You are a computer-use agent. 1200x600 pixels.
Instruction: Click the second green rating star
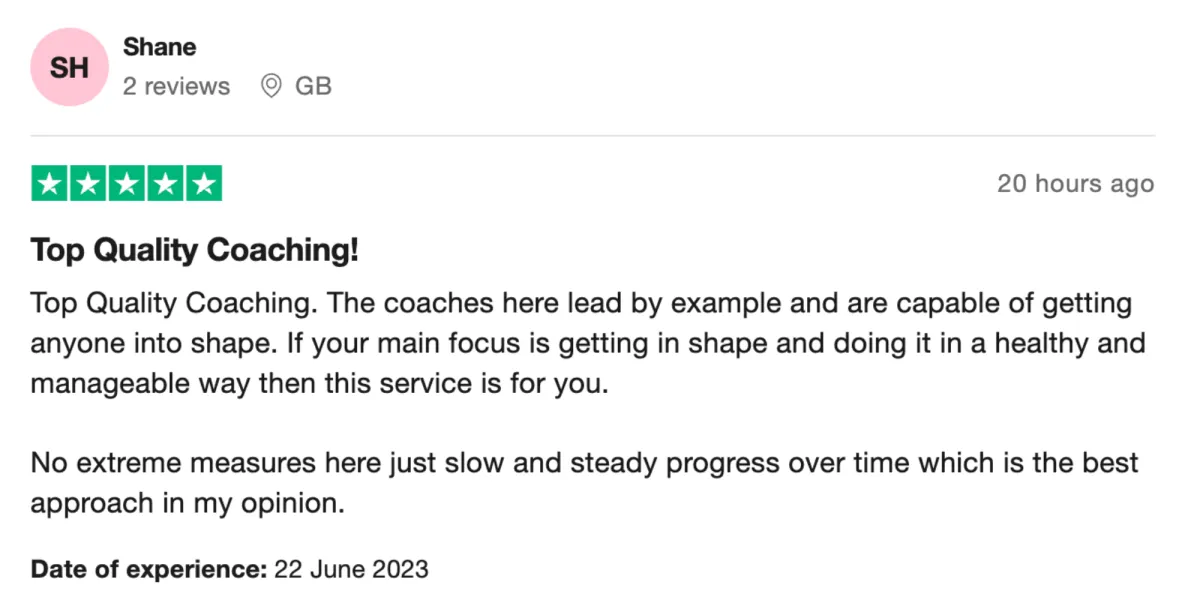coord(89,184)
